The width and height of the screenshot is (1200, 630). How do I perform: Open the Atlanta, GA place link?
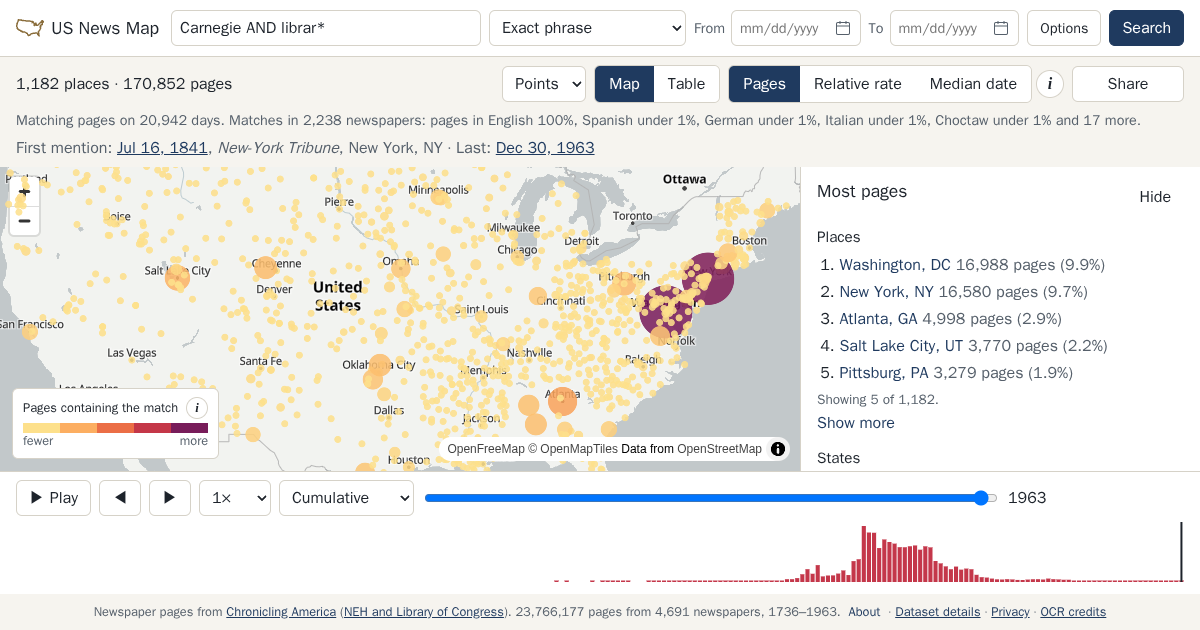click(x=878, y=319)
